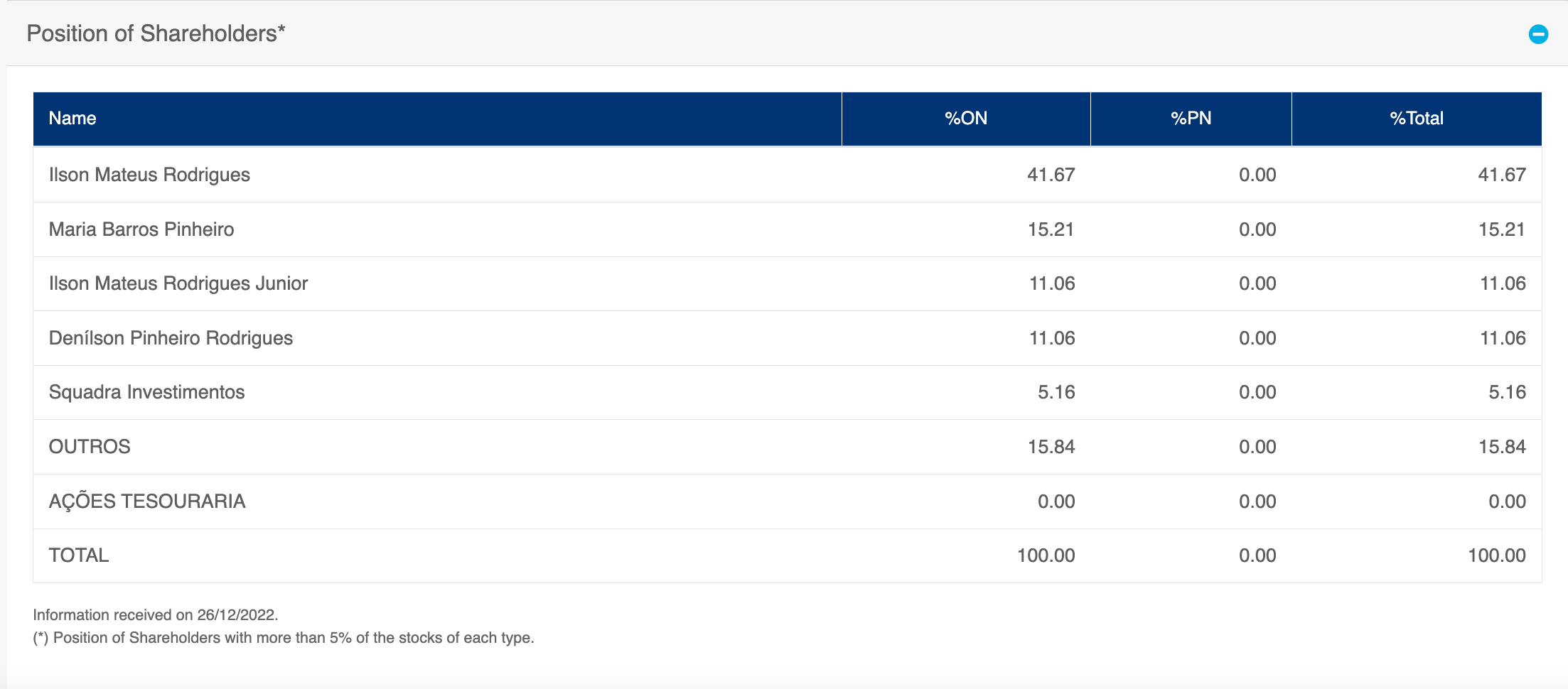Click the %Total column header
1568x689 pixels.
1416,118
